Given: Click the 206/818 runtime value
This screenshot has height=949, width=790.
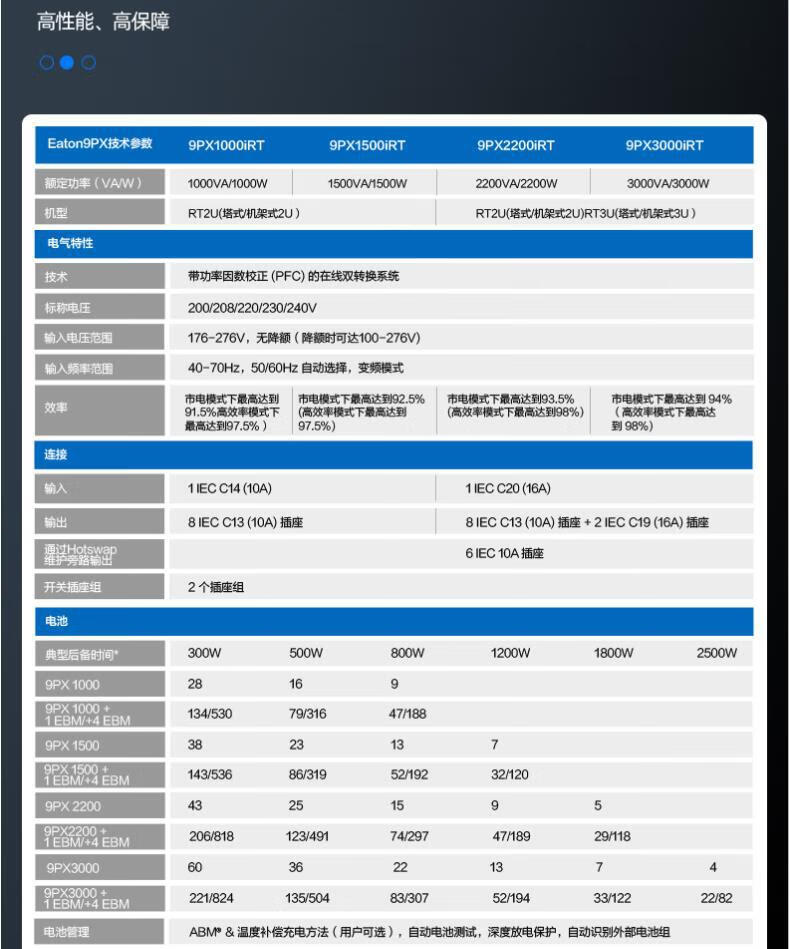Looking at the screenshot, I should [x=211, y=836].
